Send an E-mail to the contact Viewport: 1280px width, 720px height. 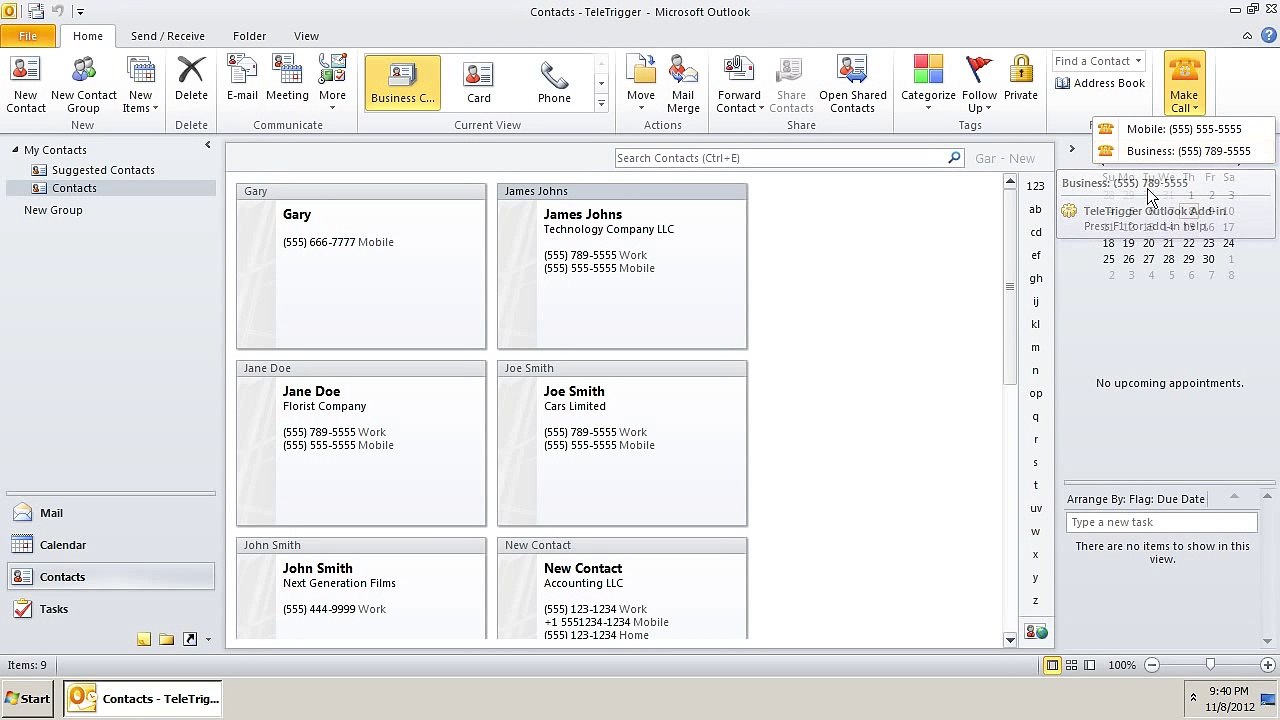click(x=242, y=80)
